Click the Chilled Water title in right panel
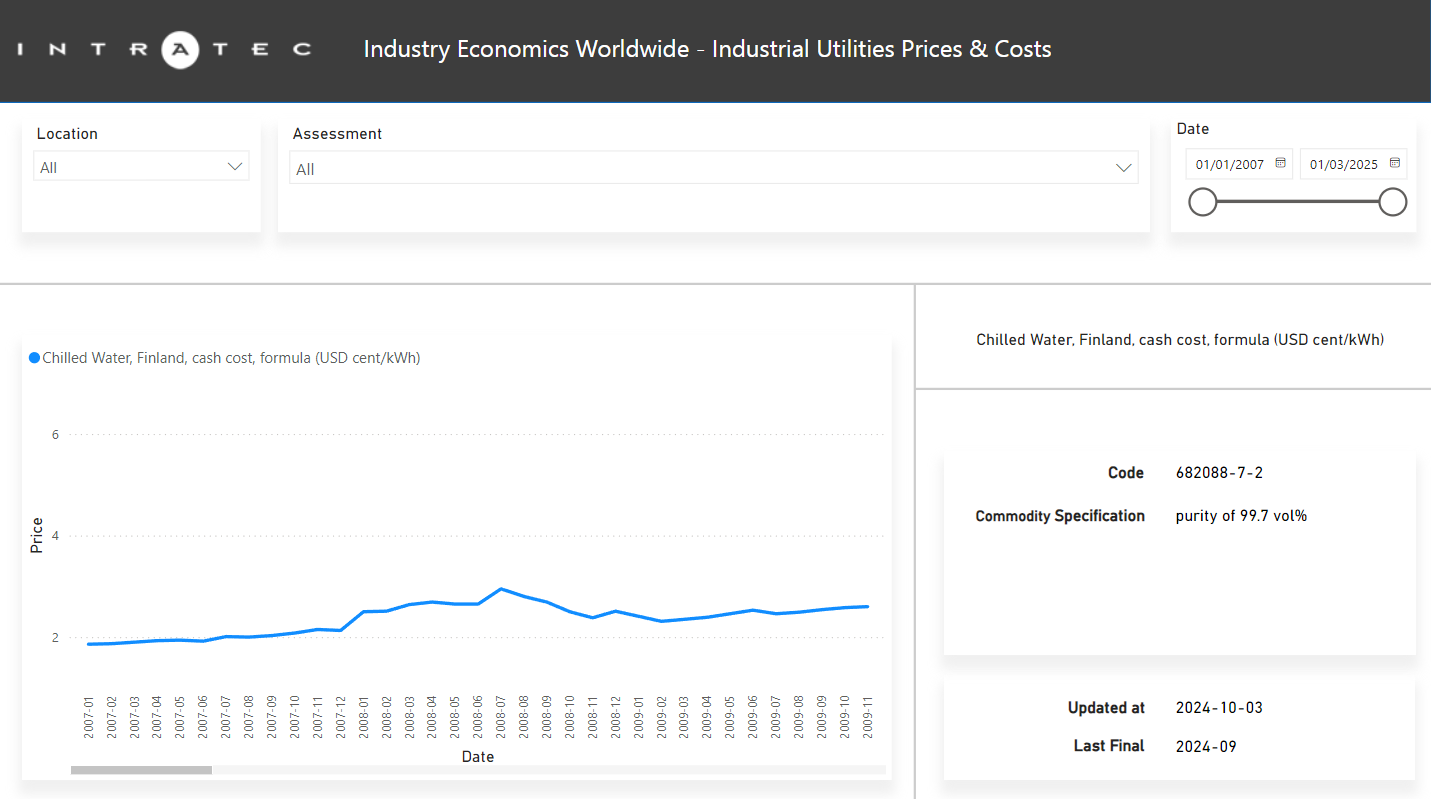Image resolution: width=1431 pixels, height=799 pixels. click(x=1180, y=340)
